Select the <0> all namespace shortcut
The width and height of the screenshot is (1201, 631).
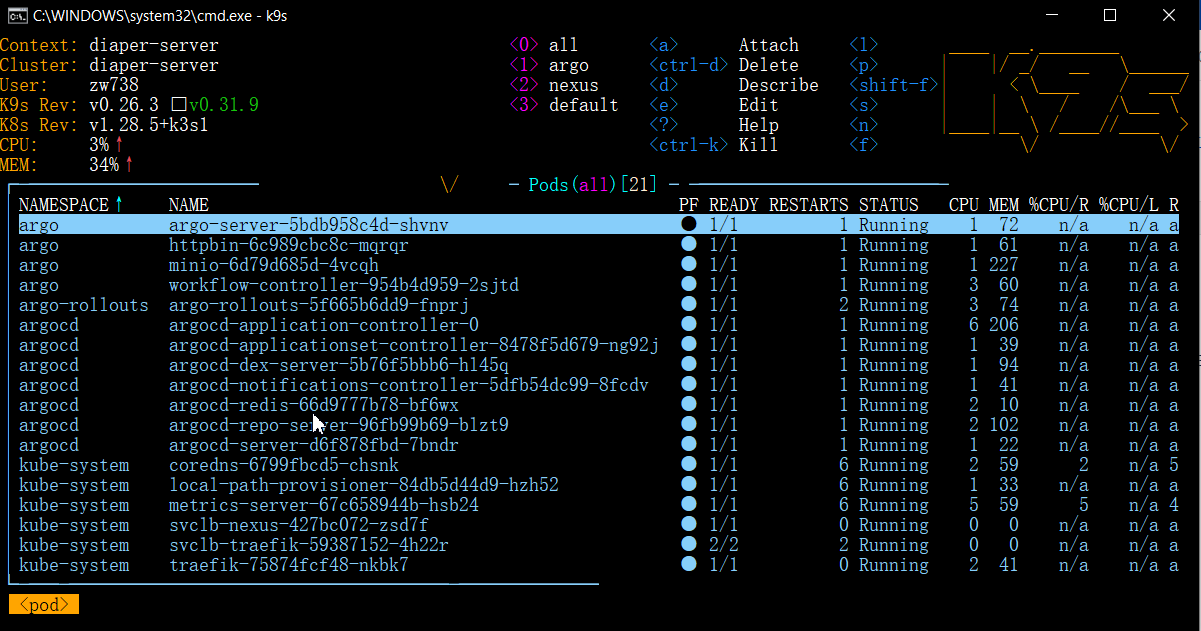[x=544, y=45]
